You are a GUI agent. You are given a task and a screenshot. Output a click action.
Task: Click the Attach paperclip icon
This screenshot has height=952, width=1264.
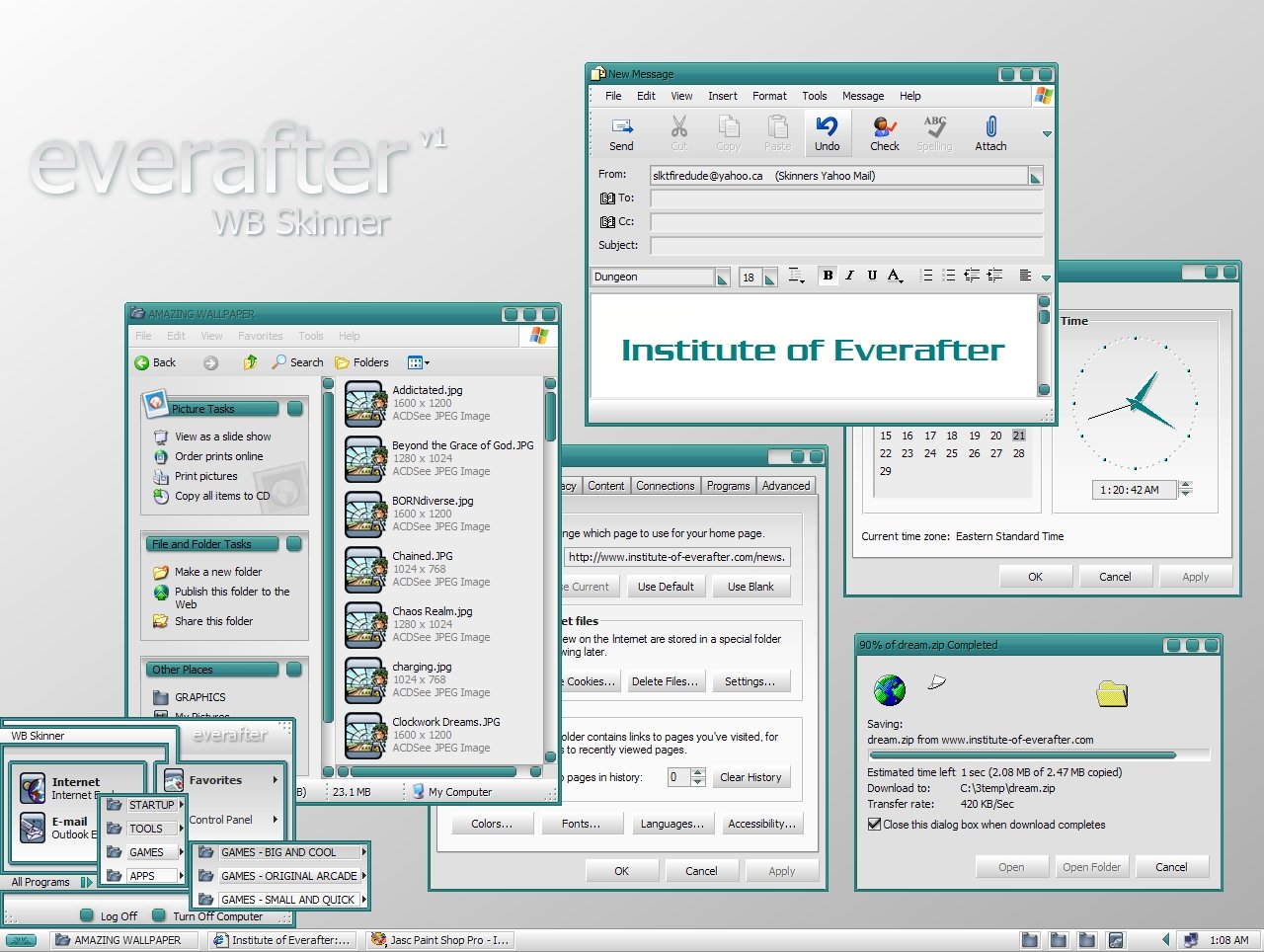click(x=991, y=126)
